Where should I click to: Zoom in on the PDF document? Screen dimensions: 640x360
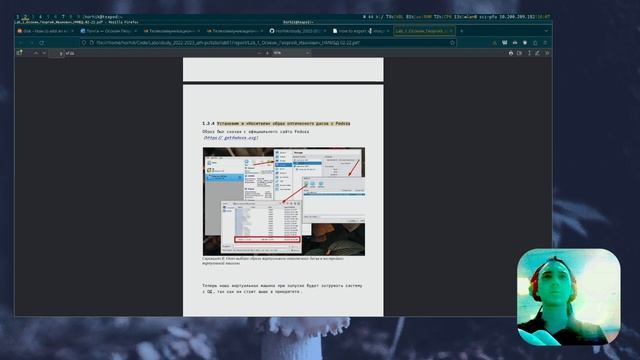[x=267, y=53]
